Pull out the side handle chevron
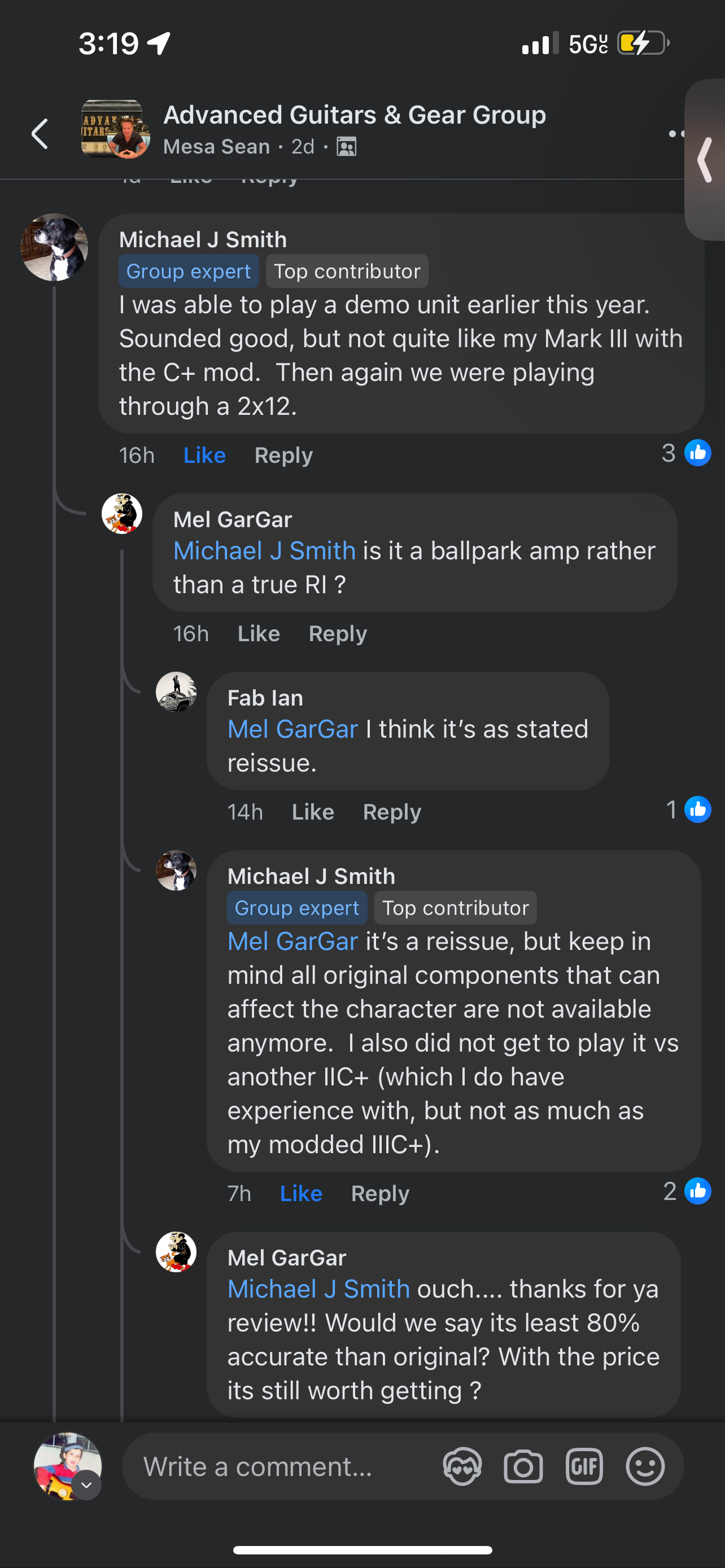 pos(706,160)
